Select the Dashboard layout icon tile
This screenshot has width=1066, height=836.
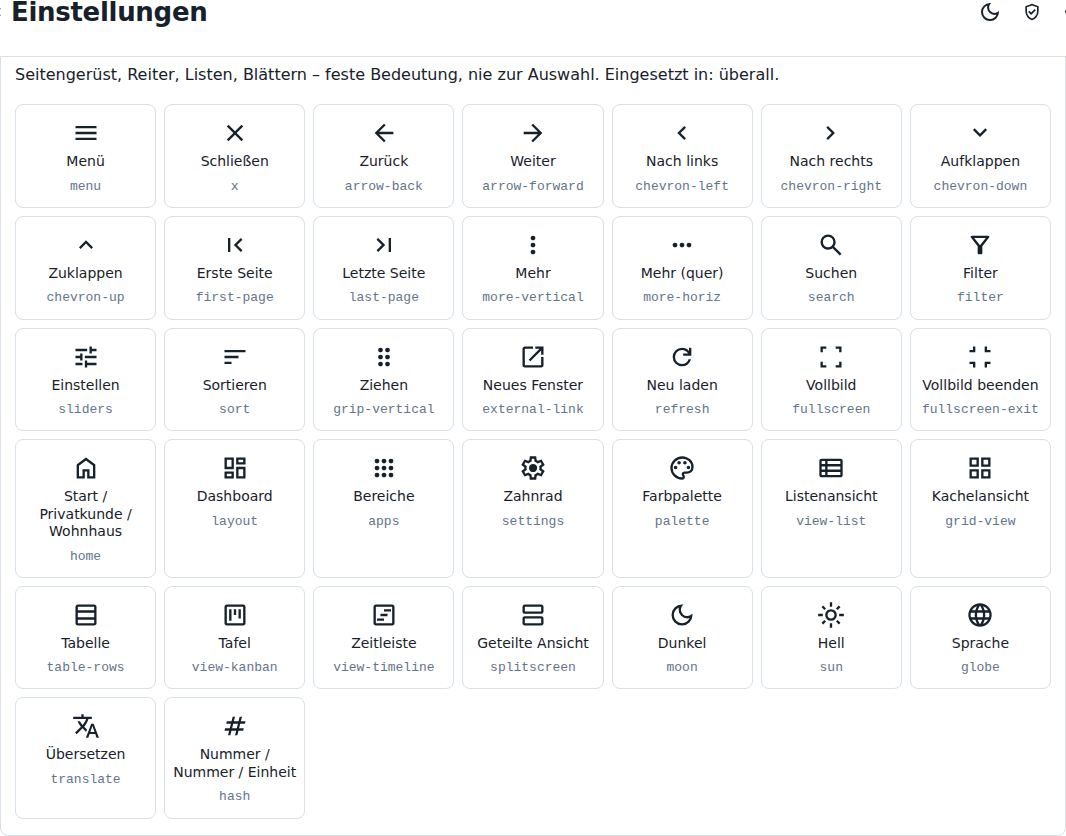click(235, 508)
